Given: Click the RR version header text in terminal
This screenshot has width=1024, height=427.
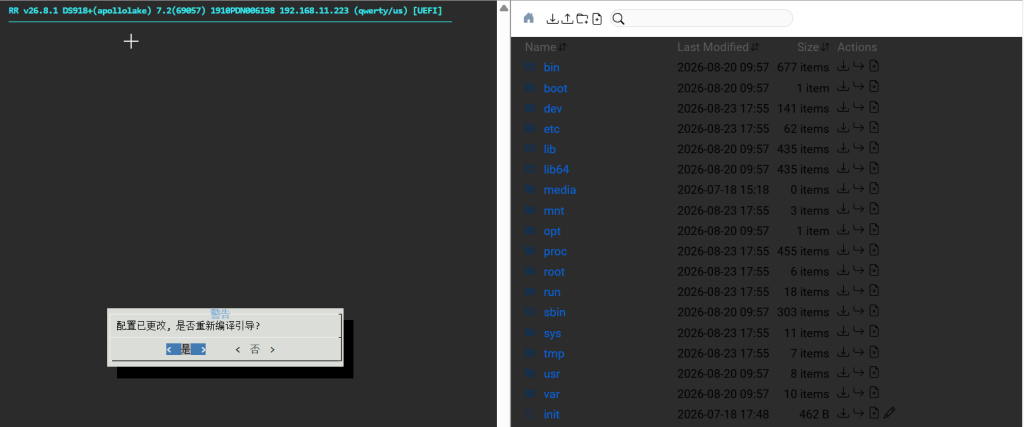Looking at the screenshot, I should tap(226, 11).
